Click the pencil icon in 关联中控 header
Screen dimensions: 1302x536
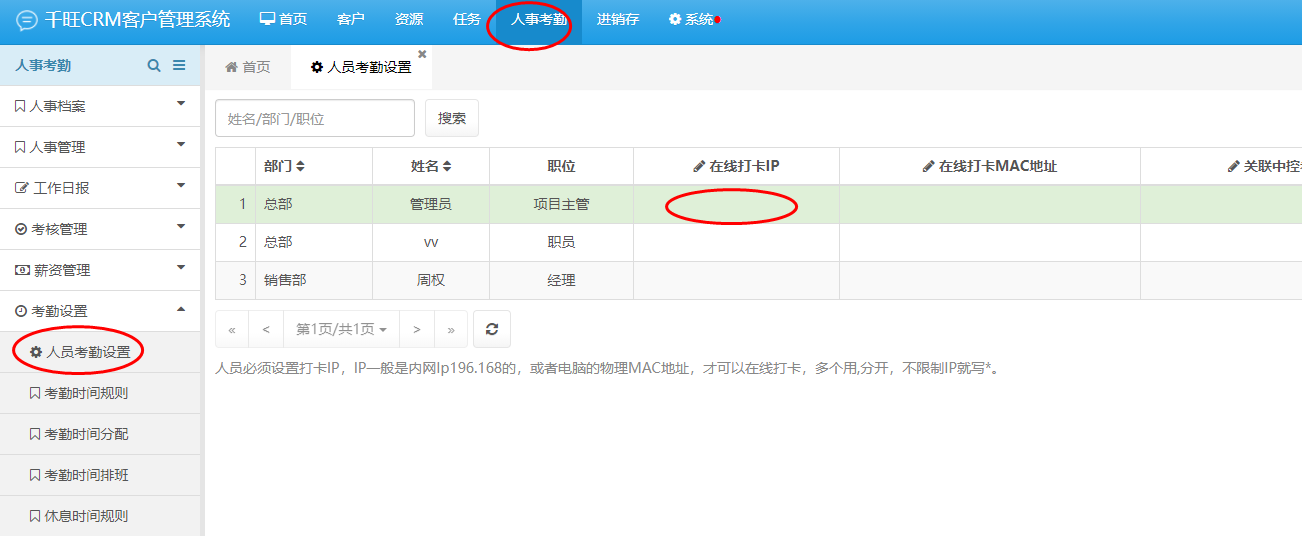point(1233,166)
